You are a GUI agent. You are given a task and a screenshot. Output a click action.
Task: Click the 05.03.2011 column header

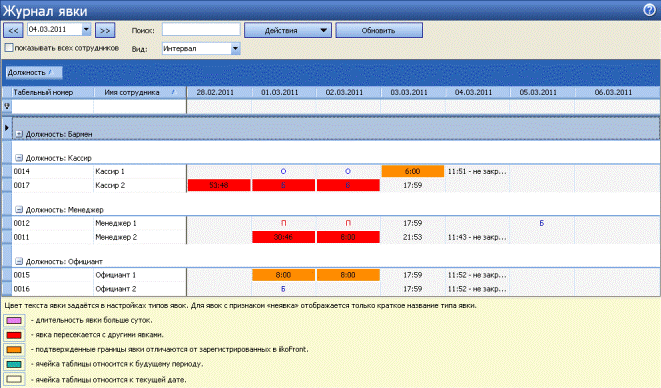tap(542, 92)
